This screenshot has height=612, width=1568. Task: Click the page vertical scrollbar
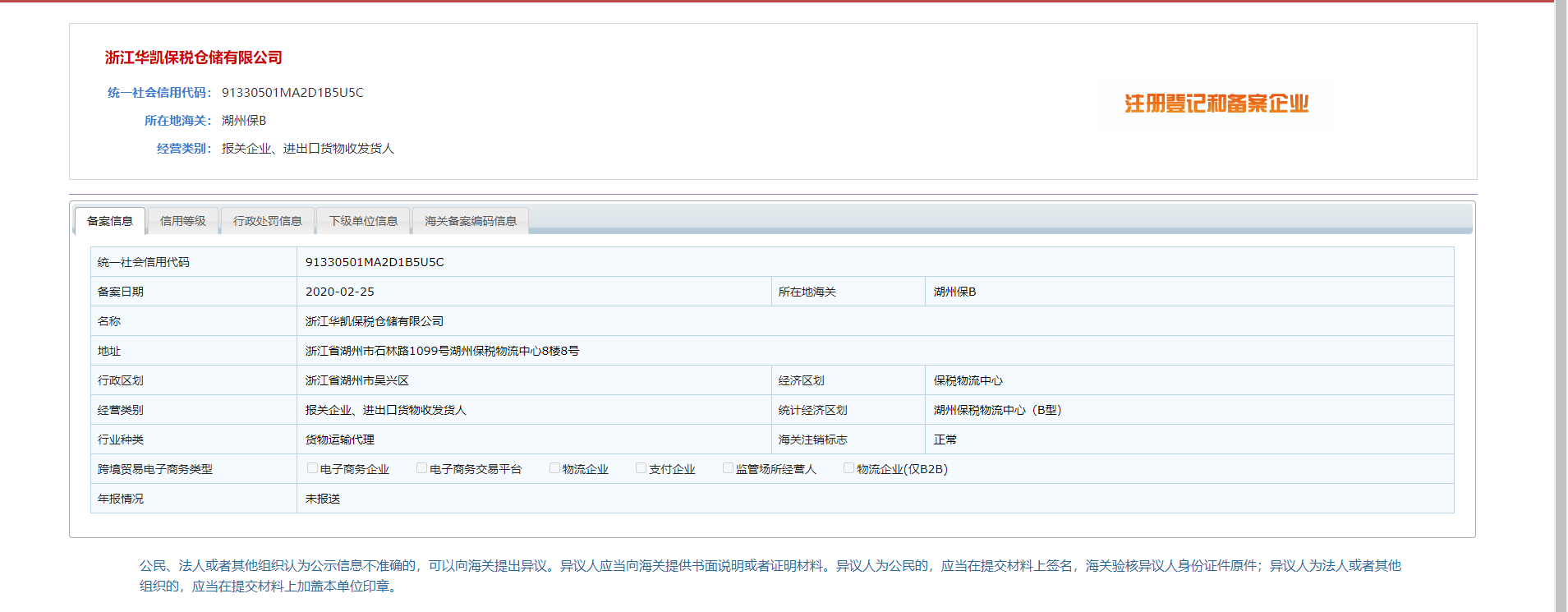click(x=1561, y=306)
